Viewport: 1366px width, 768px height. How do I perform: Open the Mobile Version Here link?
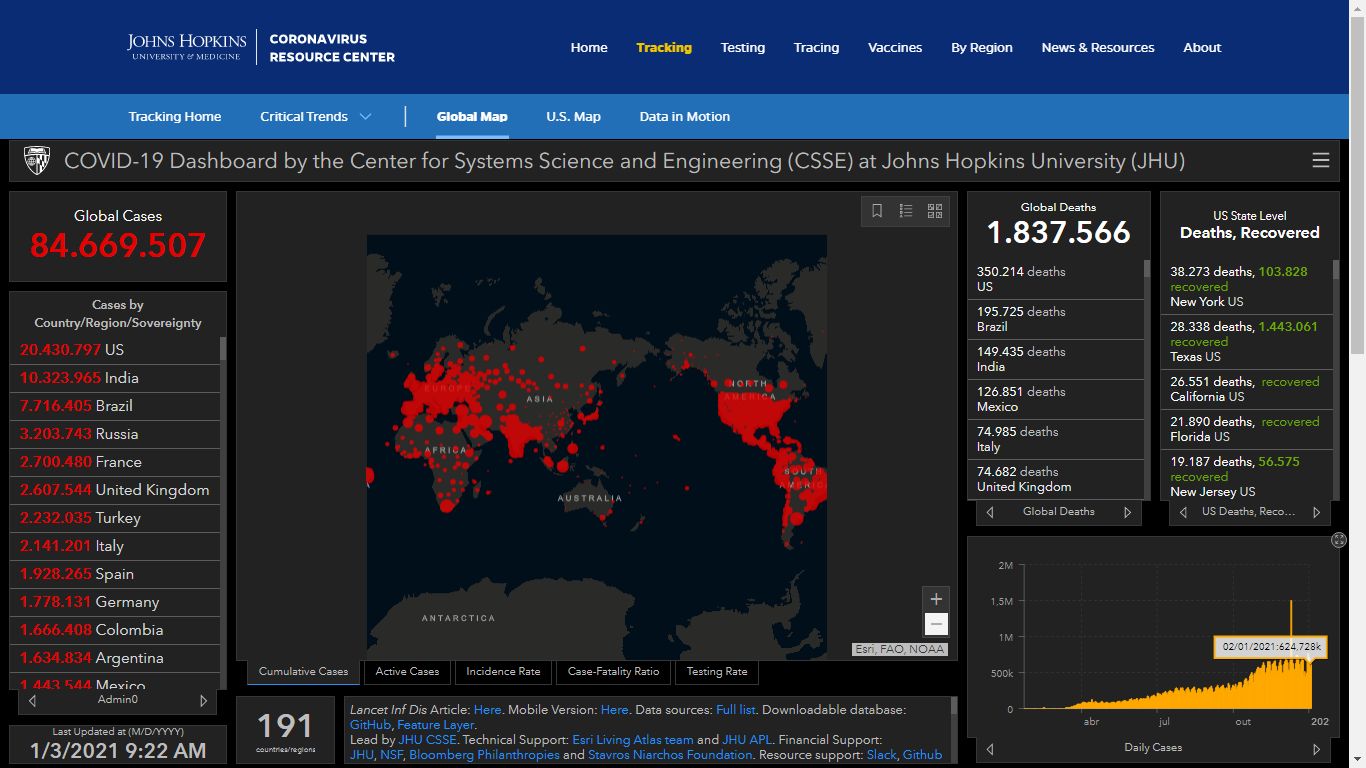pyautogui.click(x=615, y=710)
